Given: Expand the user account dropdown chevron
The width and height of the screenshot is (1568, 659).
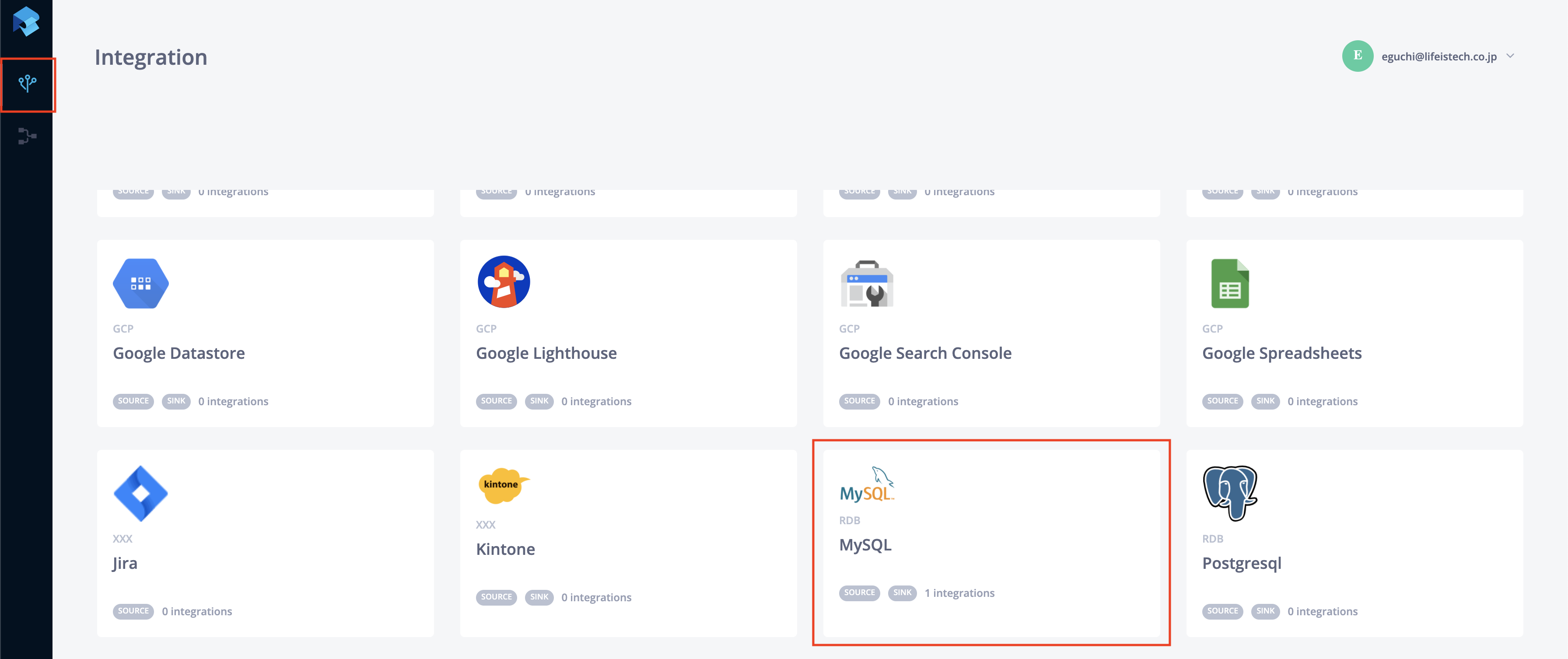Looking at the screenshot, I should click(1509, 56).
